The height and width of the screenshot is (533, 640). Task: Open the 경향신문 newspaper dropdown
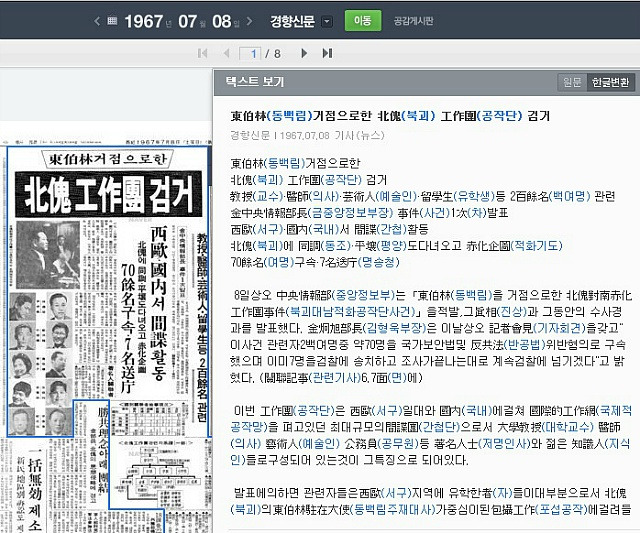click(x=327, y=22)
